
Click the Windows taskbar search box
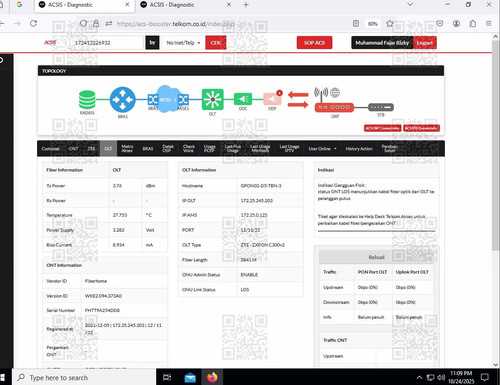(x=84, y=377)
